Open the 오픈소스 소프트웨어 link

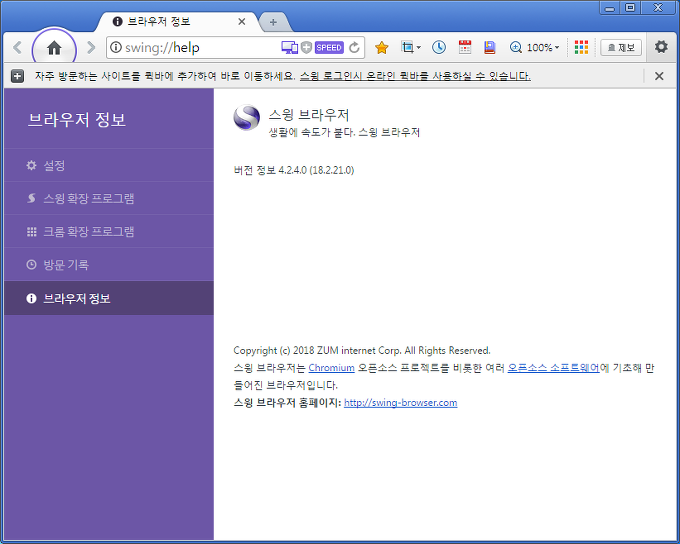[x=553, y=368]
